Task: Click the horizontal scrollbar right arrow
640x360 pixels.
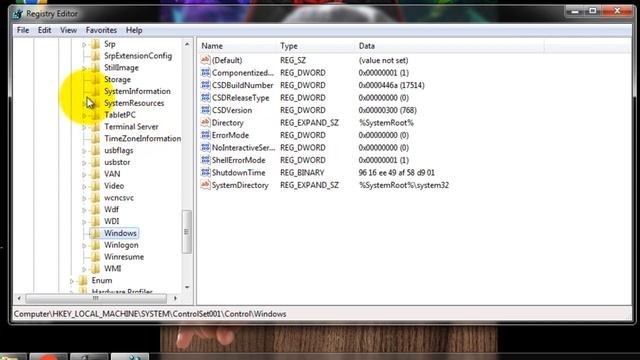Action: point(176,298)
